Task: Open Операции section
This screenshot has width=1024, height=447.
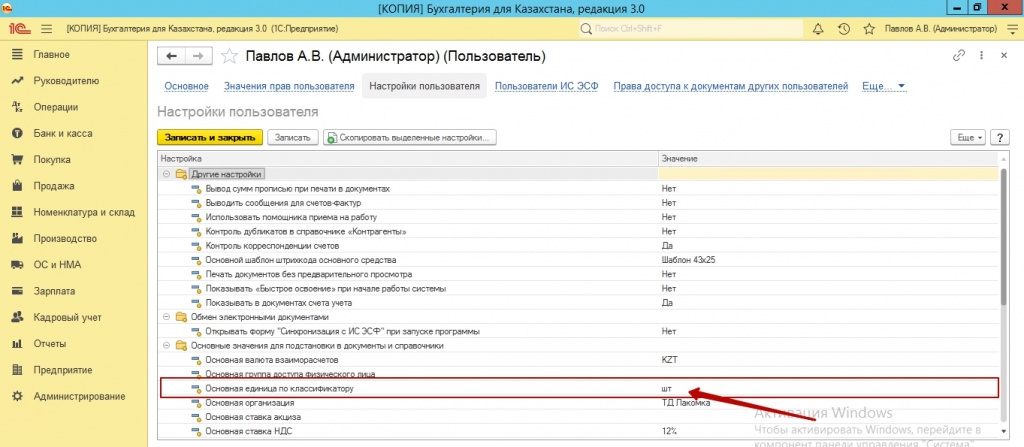Action: point(56,107)
